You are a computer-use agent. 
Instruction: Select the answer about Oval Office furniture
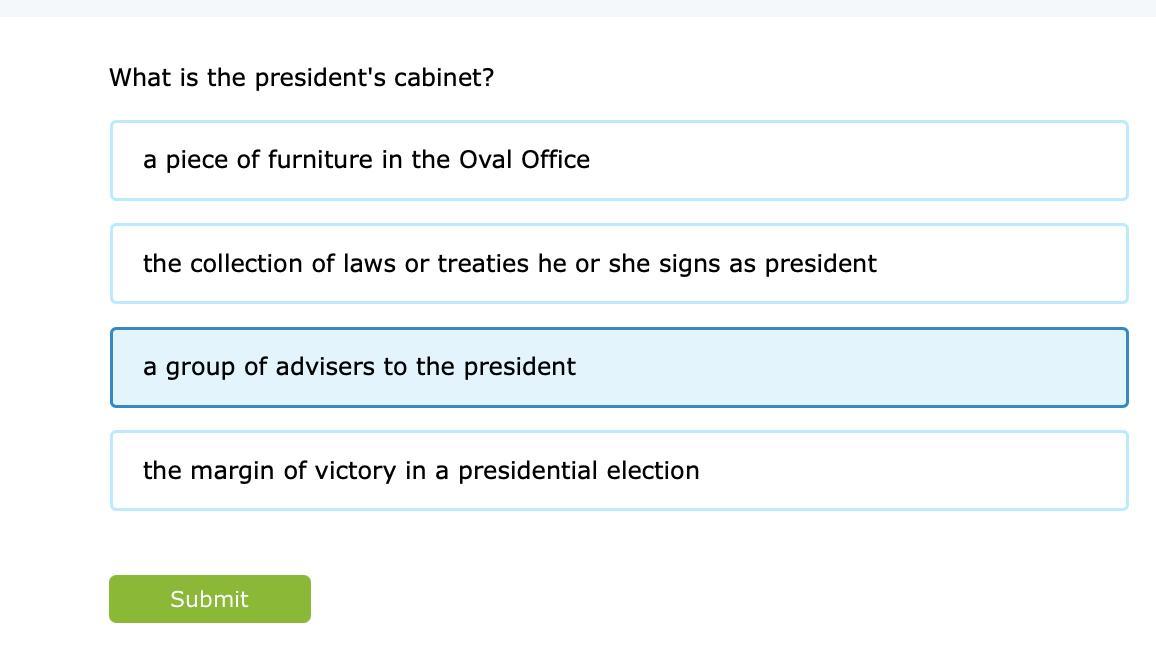pyautogui.click(x=618, y=161)
